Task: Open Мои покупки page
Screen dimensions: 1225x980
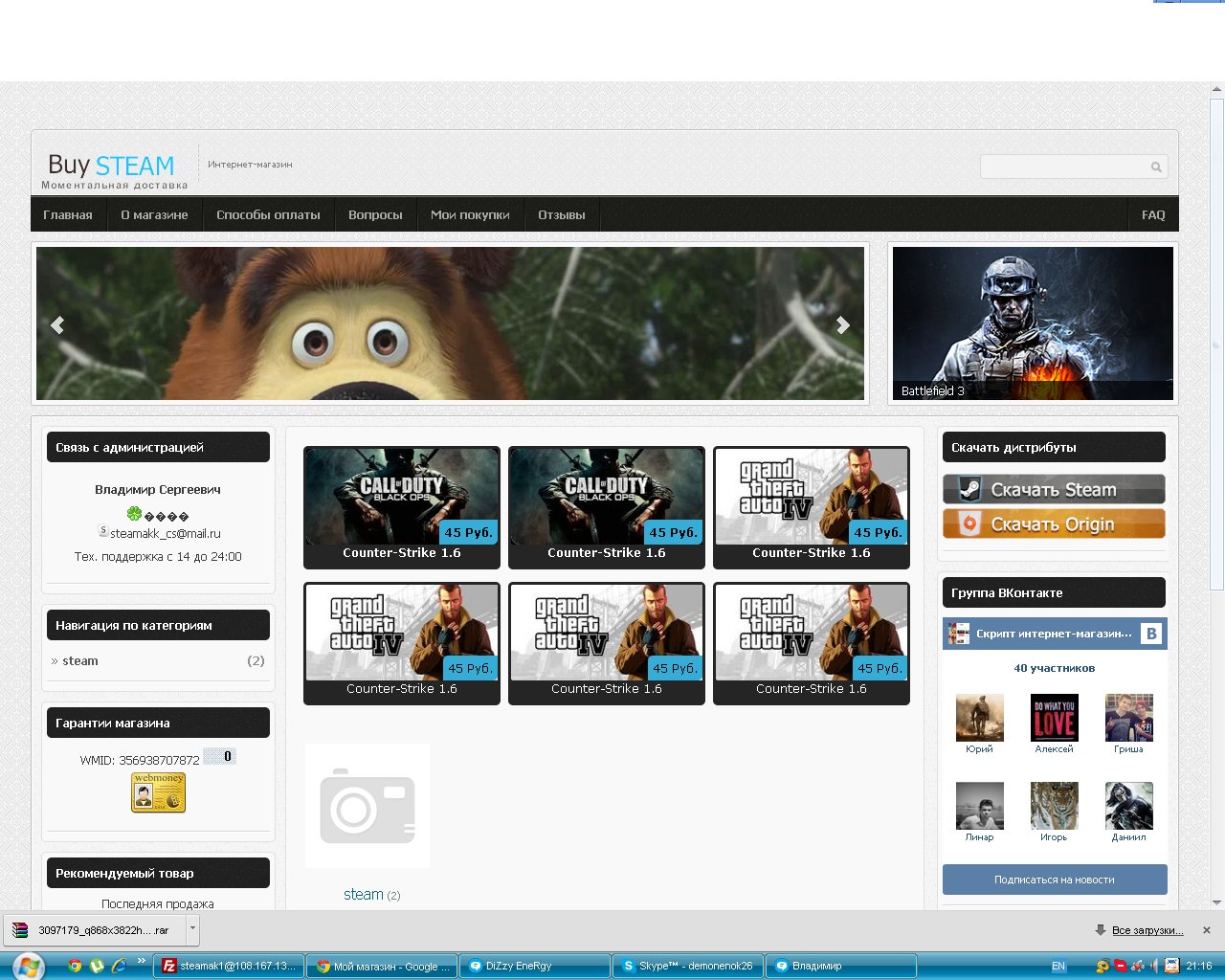Action: point(470,214)
